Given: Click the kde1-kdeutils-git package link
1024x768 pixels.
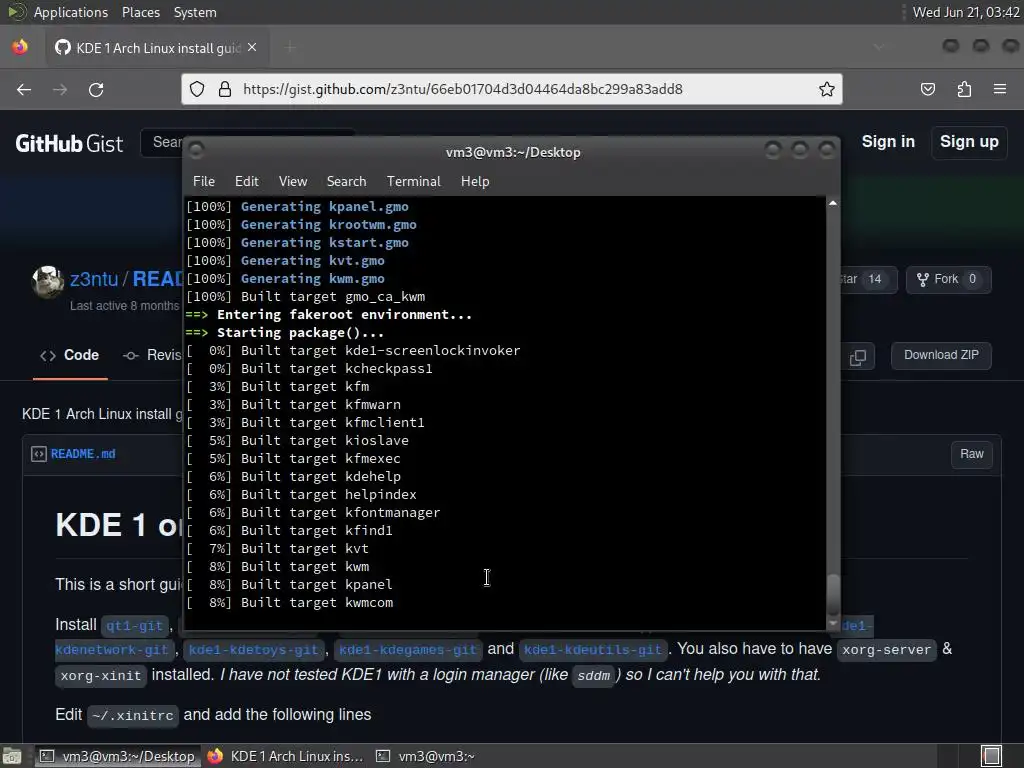Looking at the screenshot, I should tap(593, 650).
